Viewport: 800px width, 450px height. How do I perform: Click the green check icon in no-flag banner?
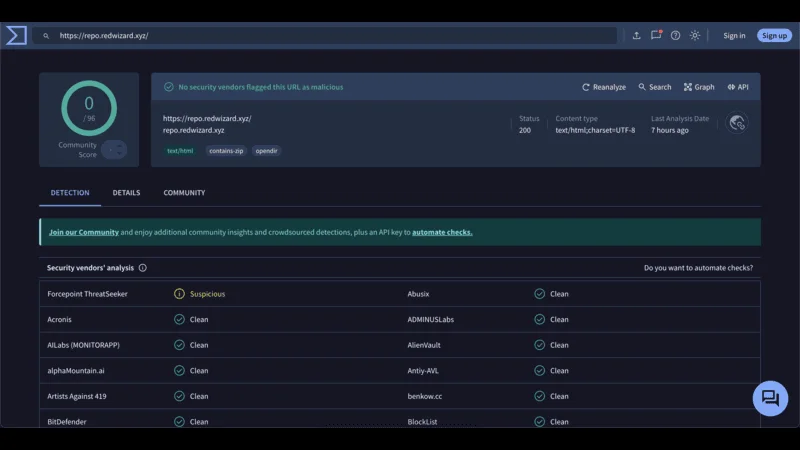click(x=169, y=87)
